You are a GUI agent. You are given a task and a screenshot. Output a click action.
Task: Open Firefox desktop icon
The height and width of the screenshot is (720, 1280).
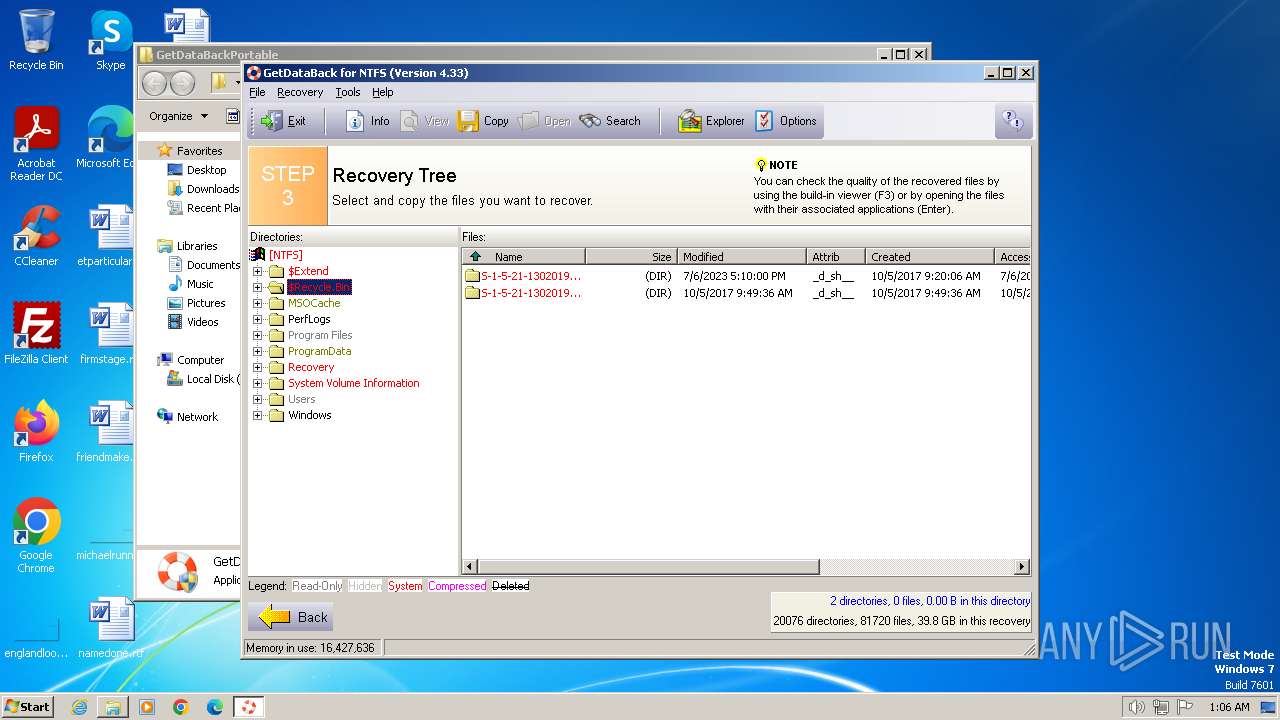[36, 431]
